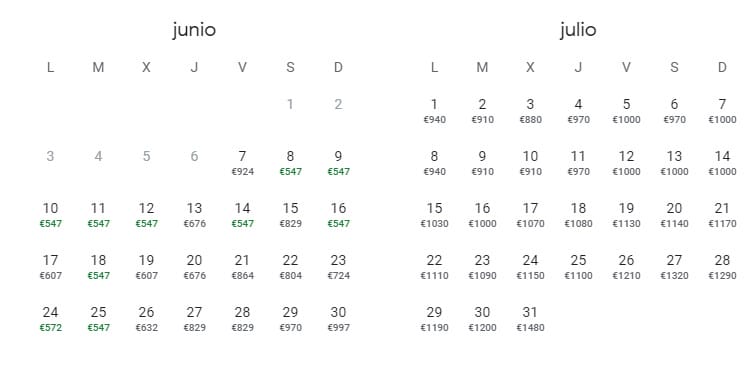753x368 pixels.
Task: Click the julio month heading
Action: [578, 30]
